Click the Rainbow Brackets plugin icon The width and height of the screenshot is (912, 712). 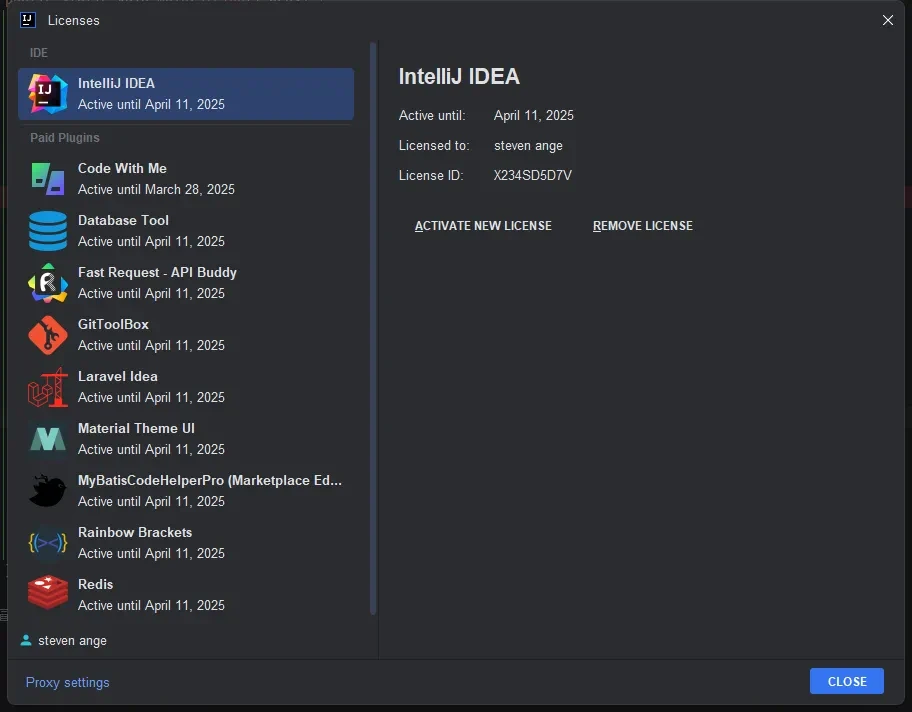click(47, 543)
